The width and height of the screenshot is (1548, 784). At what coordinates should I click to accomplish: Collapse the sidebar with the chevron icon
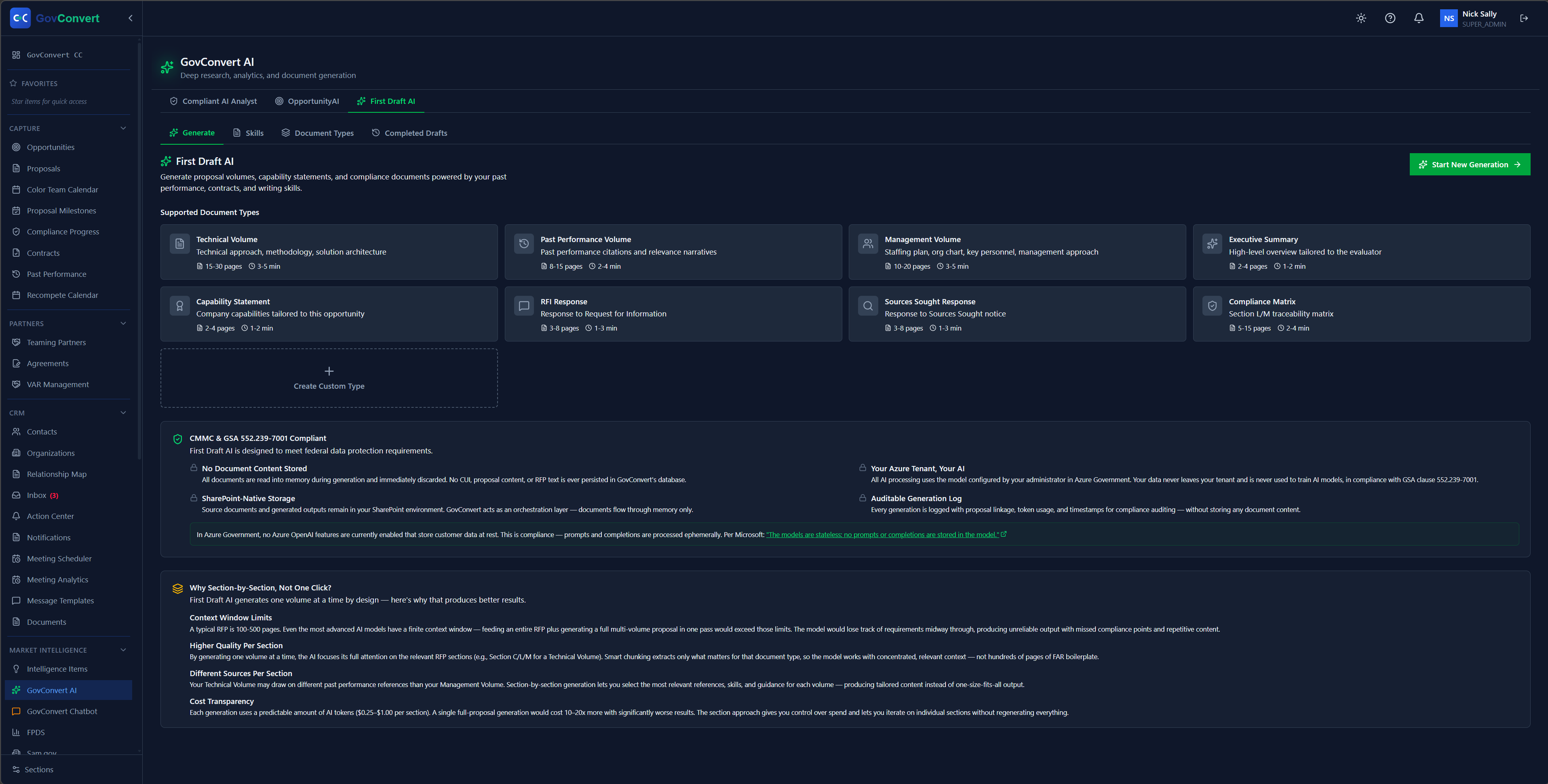coord(131,18)
